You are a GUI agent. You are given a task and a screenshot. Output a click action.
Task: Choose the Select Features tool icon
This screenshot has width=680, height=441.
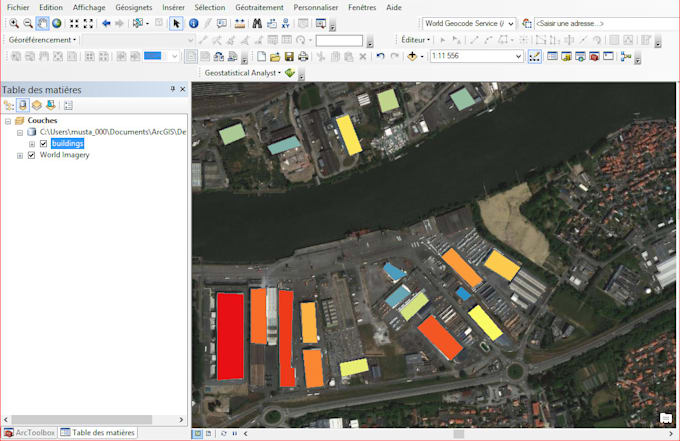(x=138, y=23)
